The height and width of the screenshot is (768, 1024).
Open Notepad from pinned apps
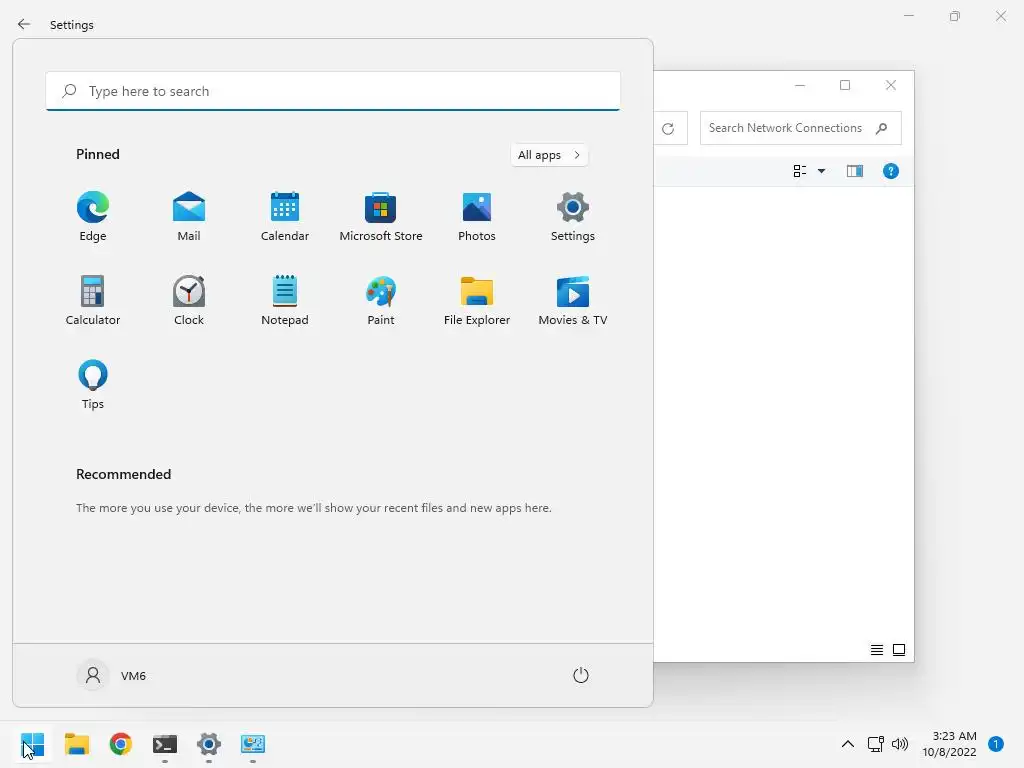pos(285,300)
